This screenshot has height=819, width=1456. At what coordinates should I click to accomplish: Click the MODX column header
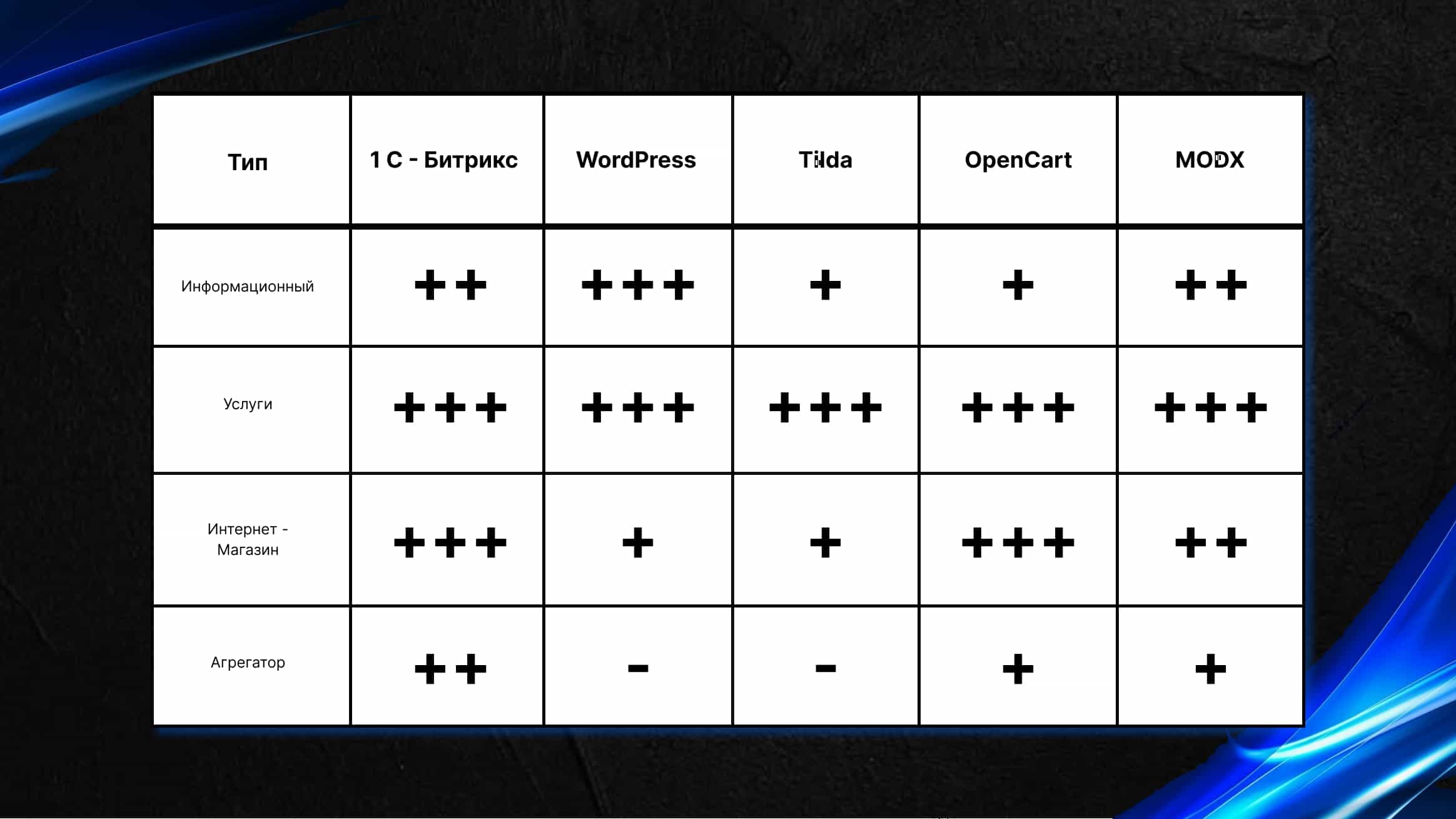click(1210, 160)
